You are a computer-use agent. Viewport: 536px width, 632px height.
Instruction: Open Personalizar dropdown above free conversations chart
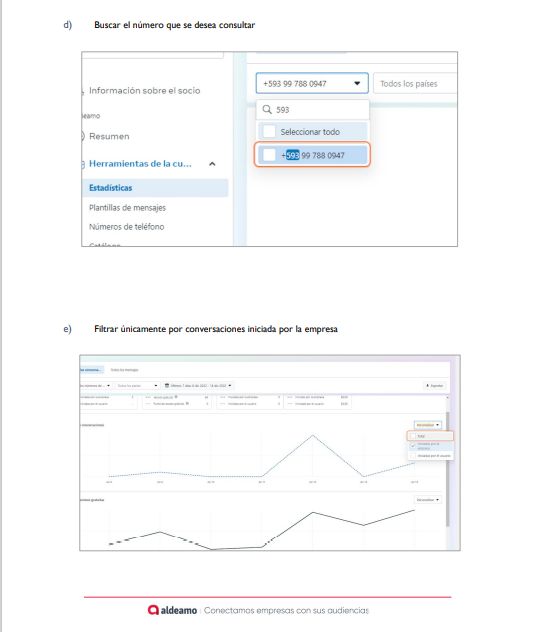[x=428, y=500]
